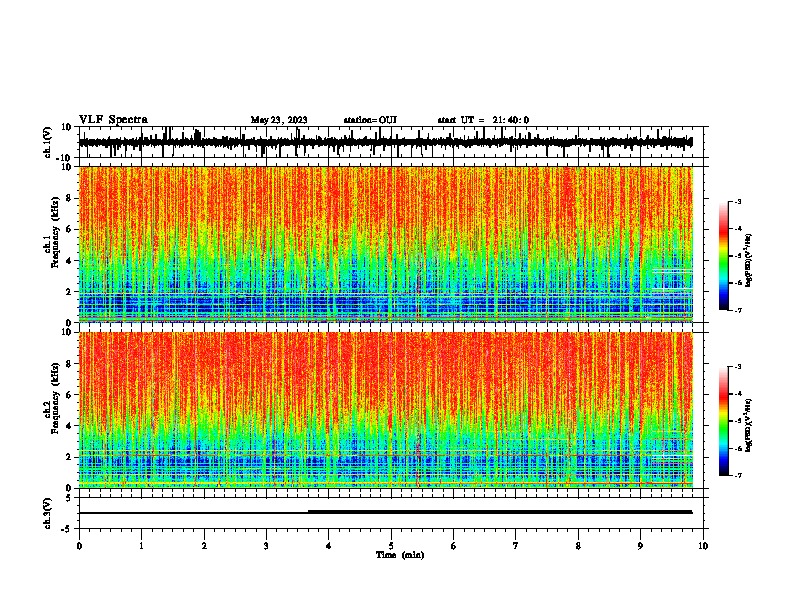Click the '2' frequency tick of ch.2 spectrogram
This screenshot has height=612, width=792.
click(69, 457)
